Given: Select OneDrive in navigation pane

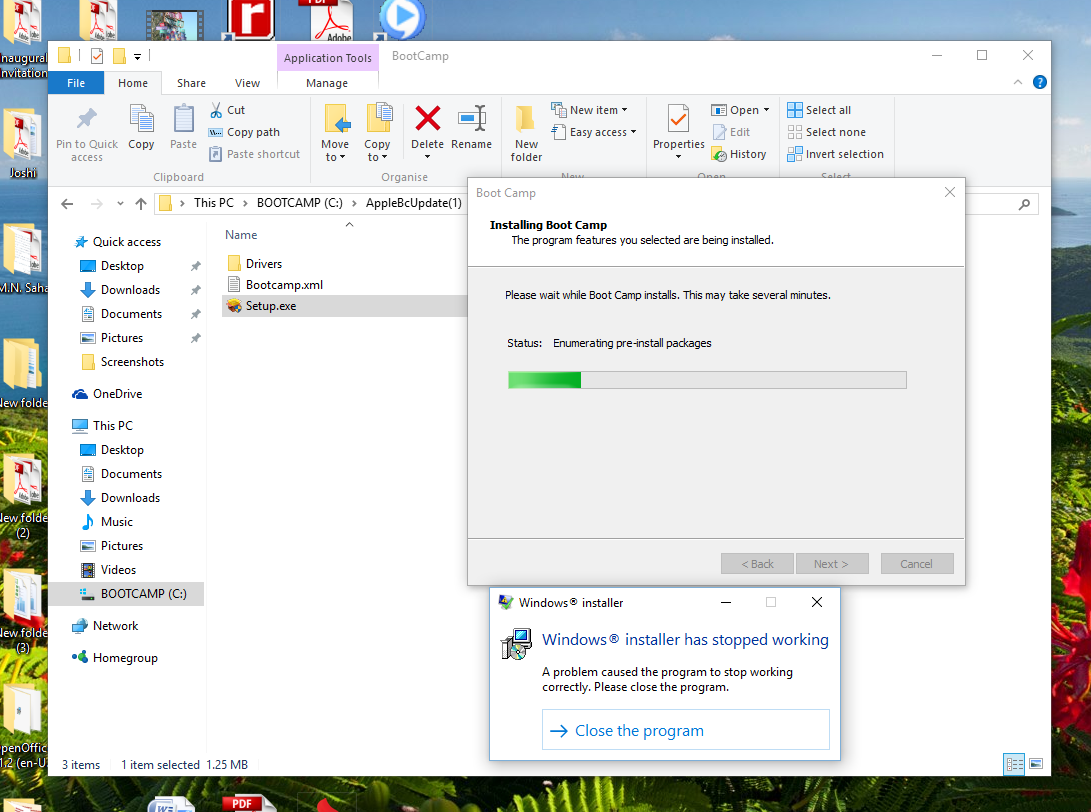Looking at the screenshot, I should click(x=117, y=394).
